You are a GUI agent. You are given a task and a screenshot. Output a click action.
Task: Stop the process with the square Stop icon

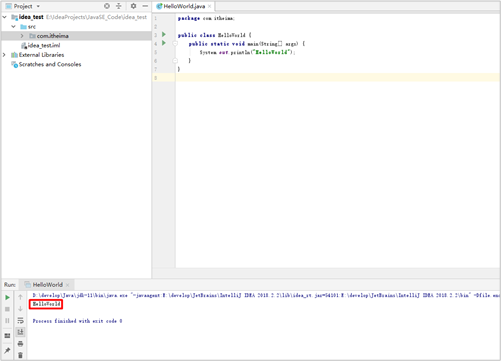[7, 309]
